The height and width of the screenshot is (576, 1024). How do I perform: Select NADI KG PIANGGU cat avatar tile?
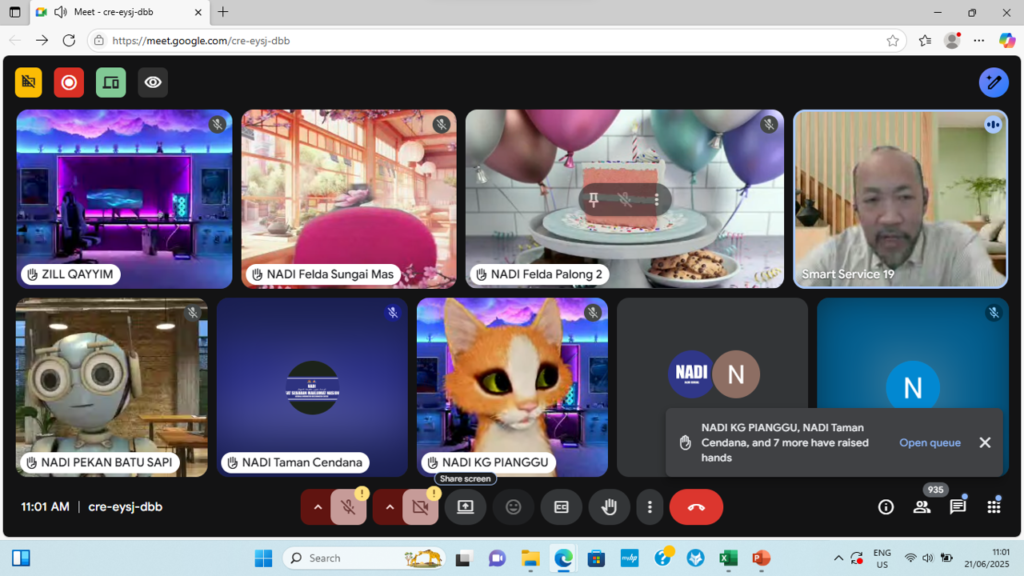512,388
